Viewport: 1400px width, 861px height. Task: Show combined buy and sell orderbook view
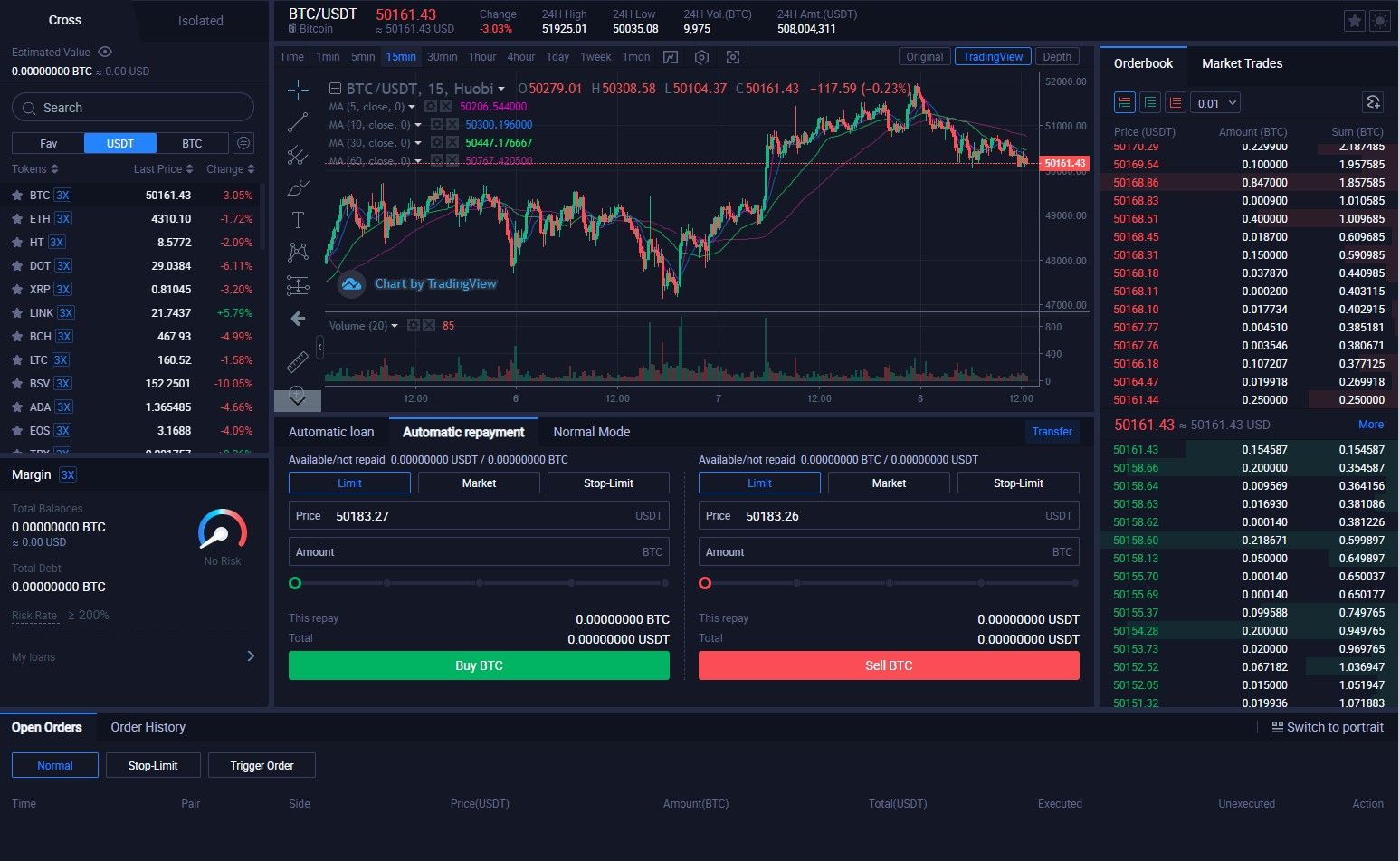pyautogui.click(x=1125, y=102)
